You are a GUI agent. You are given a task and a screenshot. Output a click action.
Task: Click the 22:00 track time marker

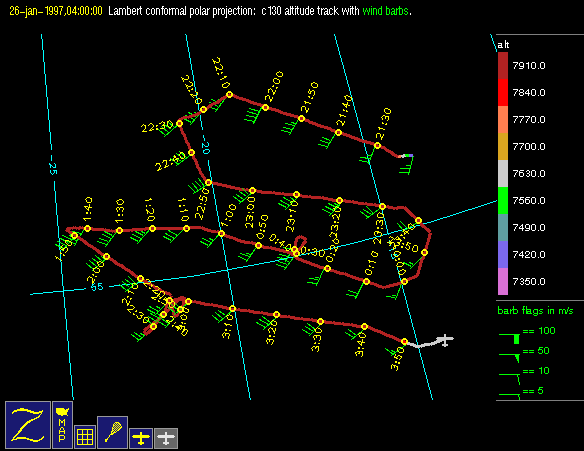tap(265, 108)
